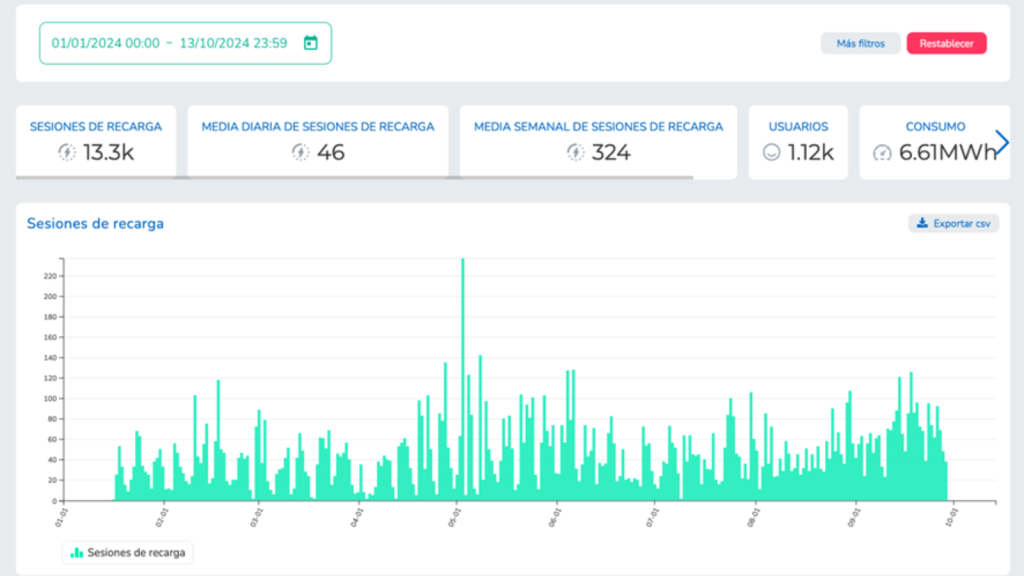This screenshot has width=1024, height=576.
Task: Select the Media semanal de sesiones de recarga heading
Action: 598,127
